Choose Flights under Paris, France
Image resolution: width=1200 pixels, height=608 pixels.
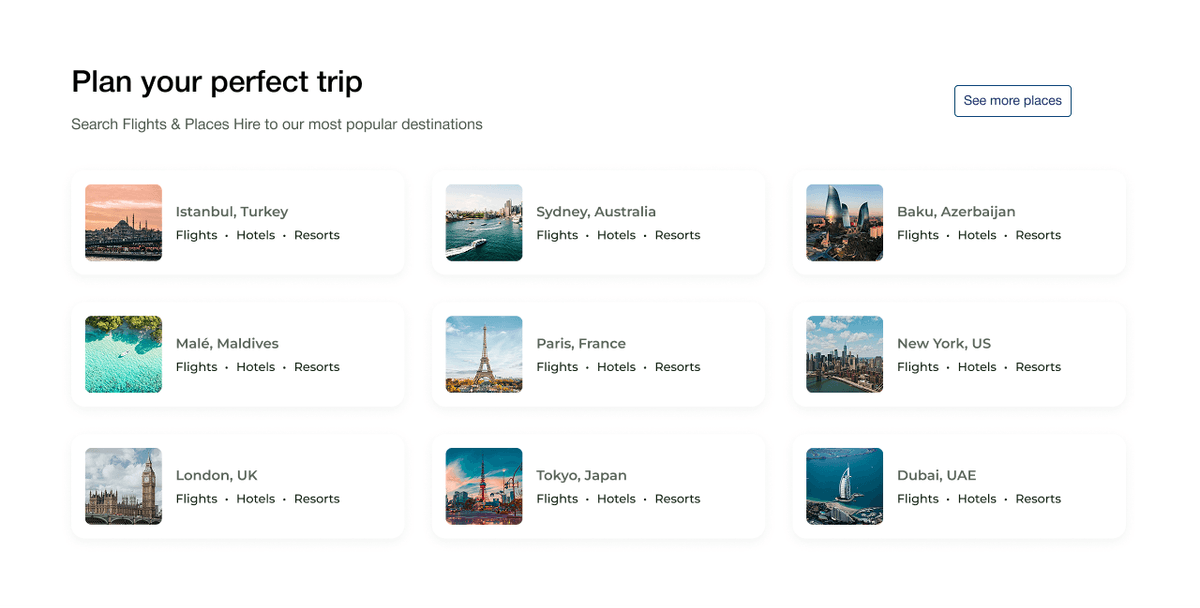(x=557, y=368)
